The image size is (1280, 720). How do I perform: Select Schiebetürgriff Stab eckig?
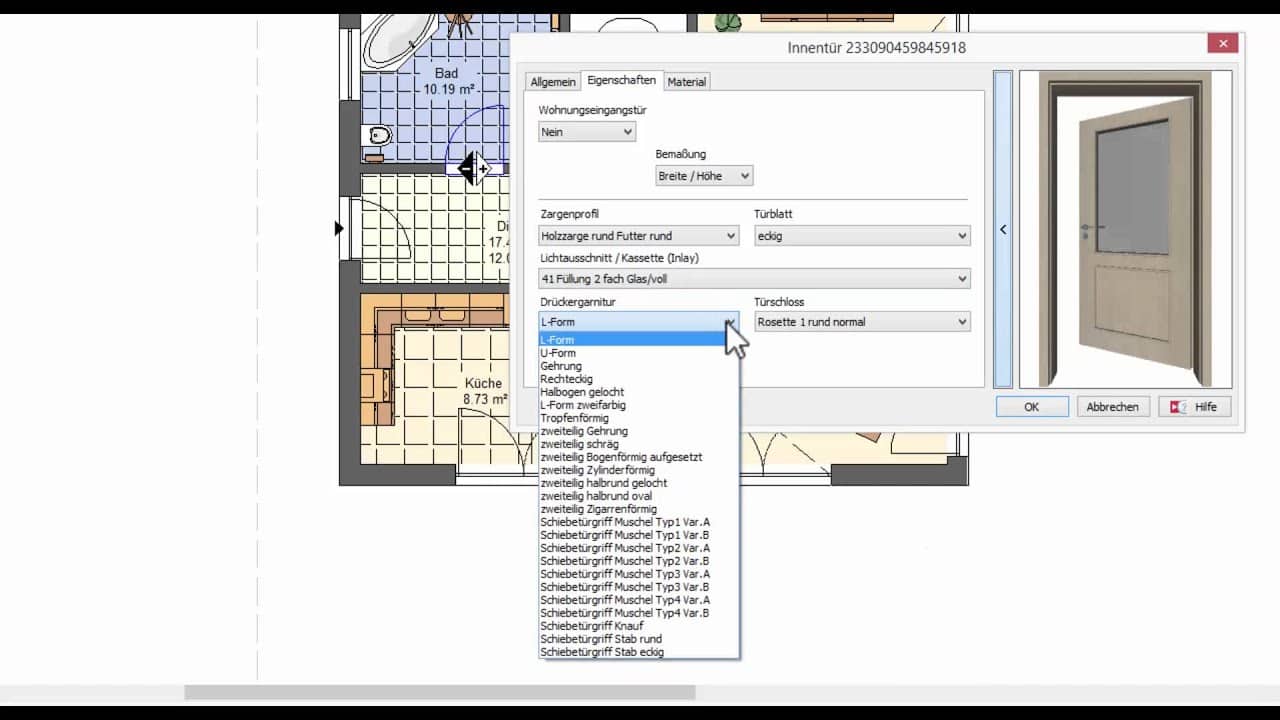pyautogui.click(x=638, y=652)
